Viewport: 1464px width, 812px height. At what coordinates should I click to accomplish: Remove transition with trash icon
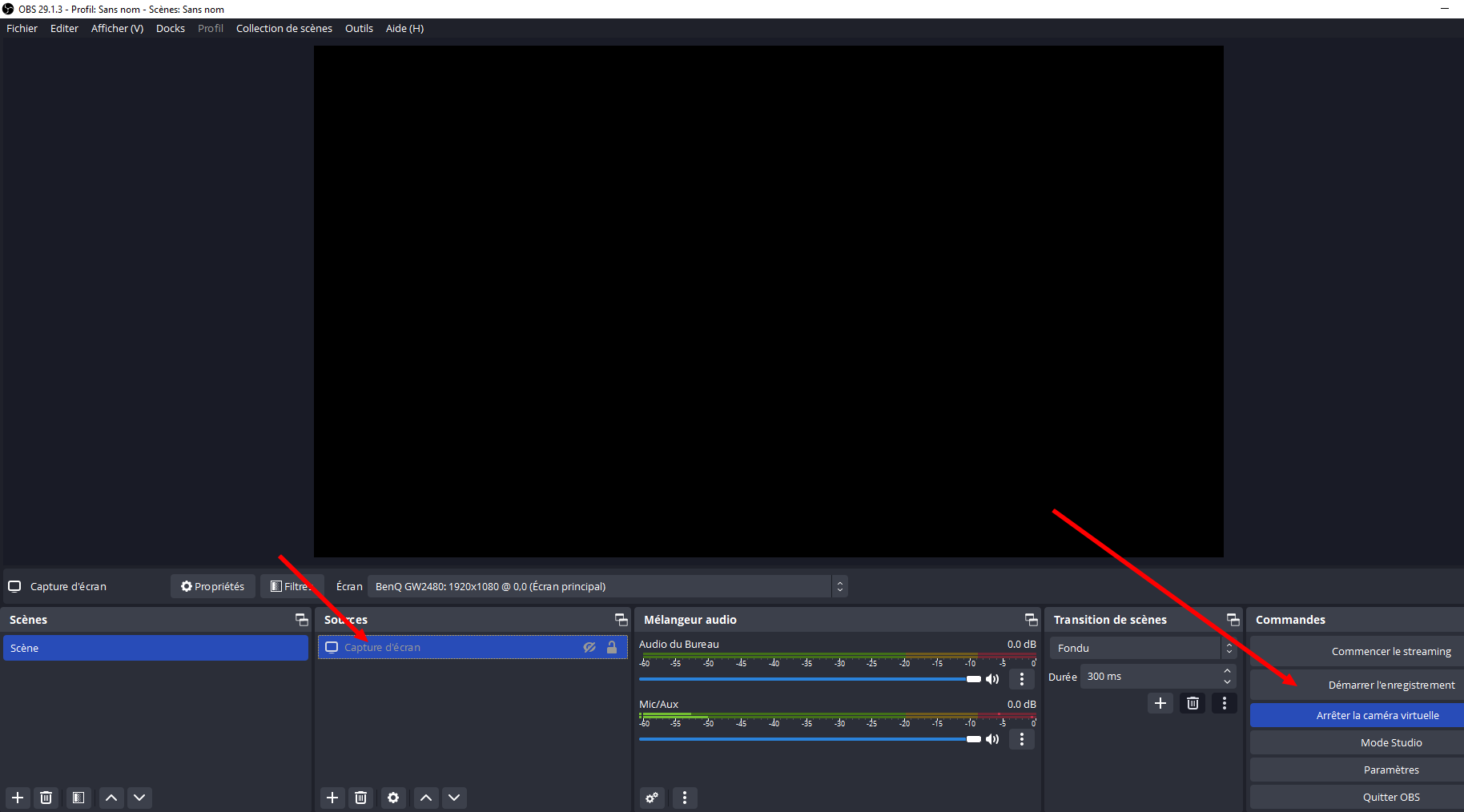(1193, 703)
